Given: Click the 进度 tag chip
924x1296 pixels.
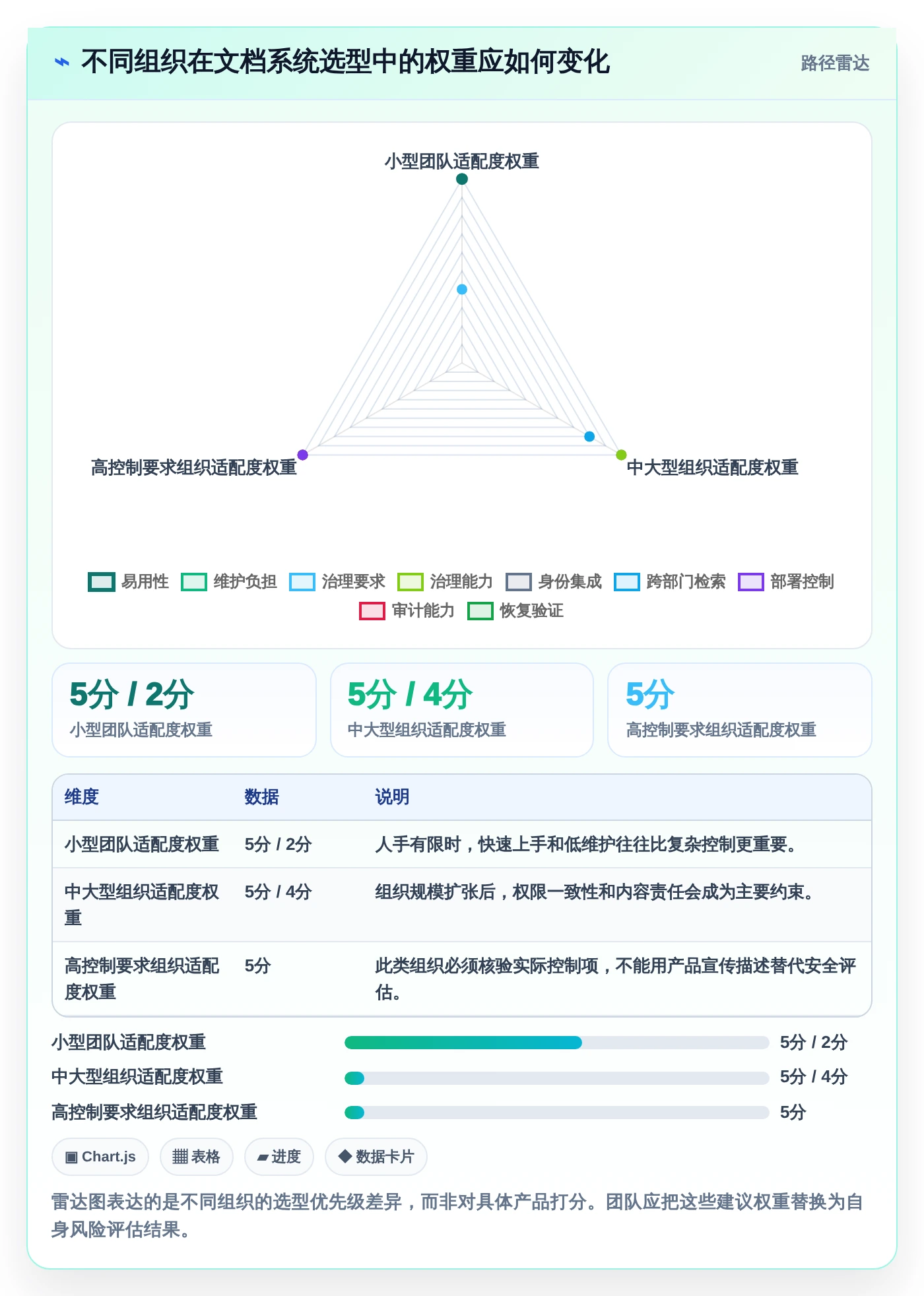Looking at the screenshot, I should click(x=279, y=1157).
